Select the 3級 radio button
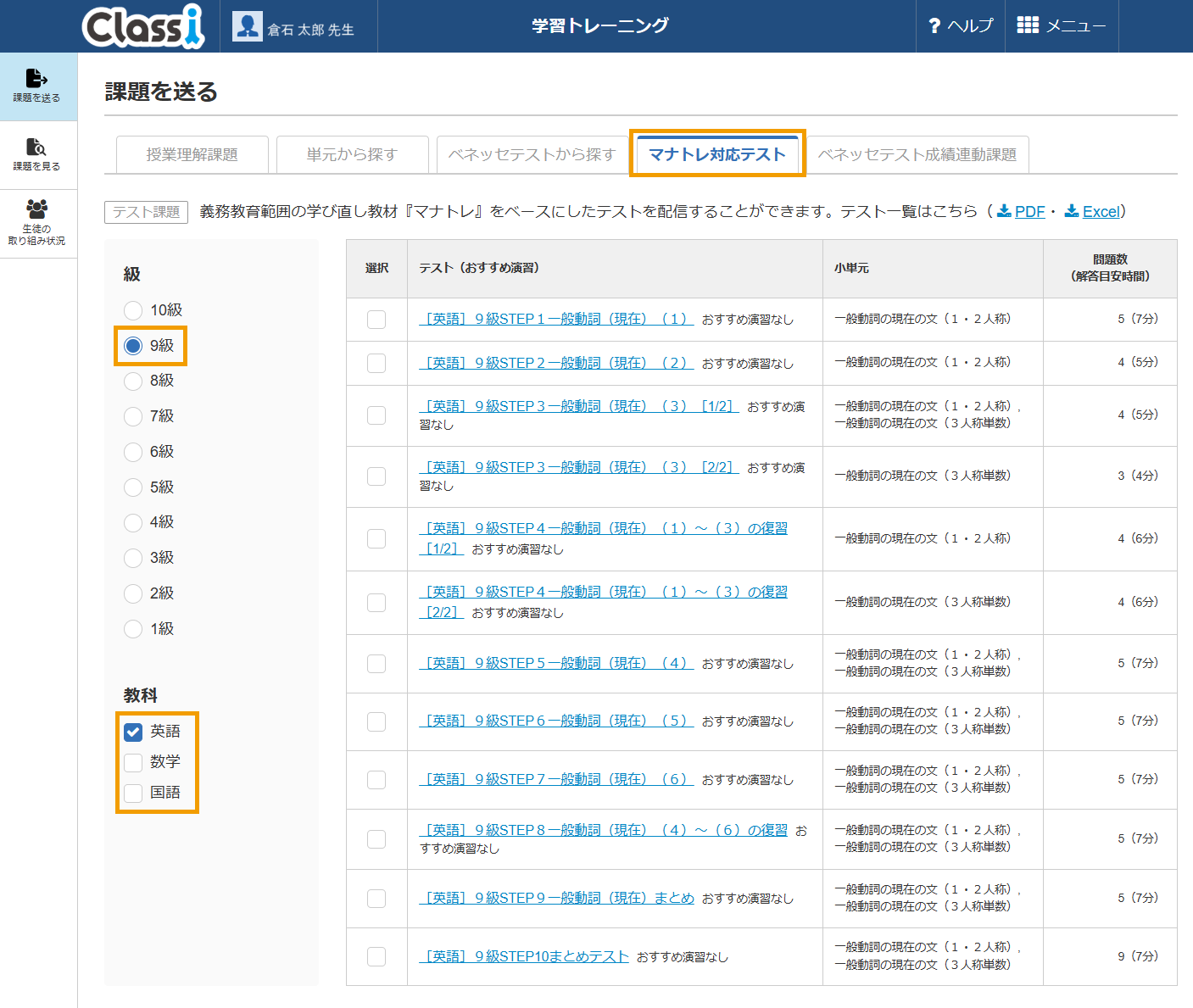Viewport: 1193px width, 1008px height. tap(133, 558)
